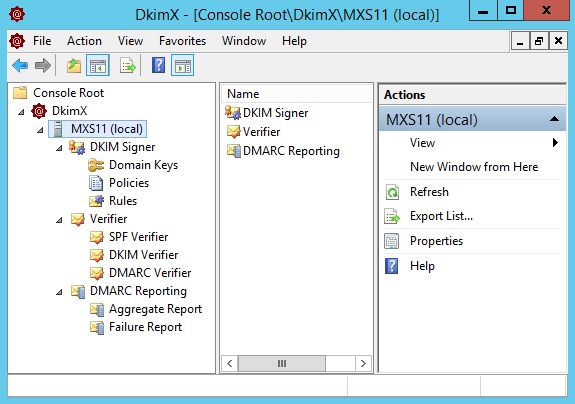The height and width of the screenshot is (404, 575).
Task: Click the horizontal scrollbar thumb
Action: 282,364
